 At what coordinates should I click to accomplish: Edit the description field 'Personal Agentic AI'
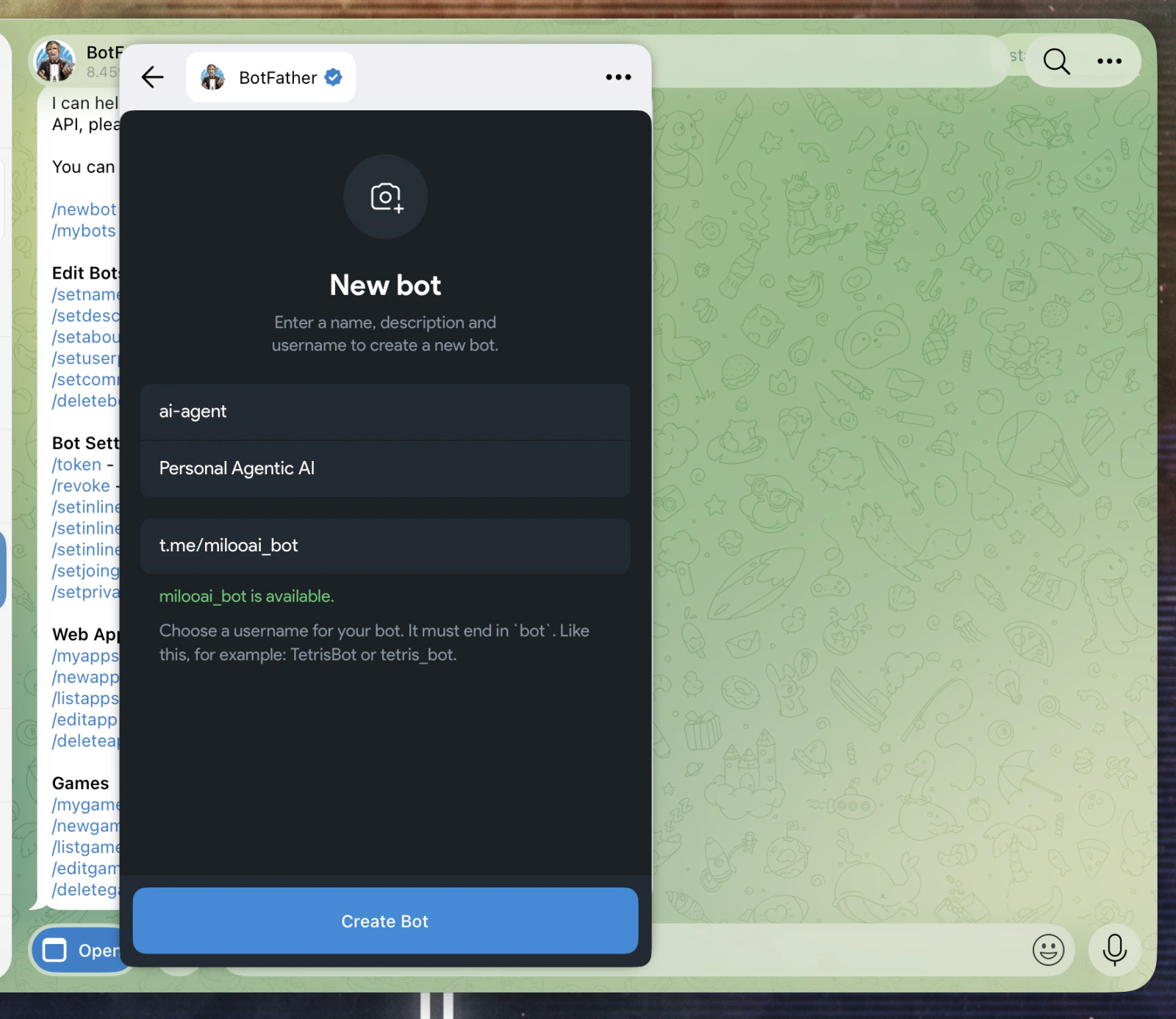tap(385, 469)
